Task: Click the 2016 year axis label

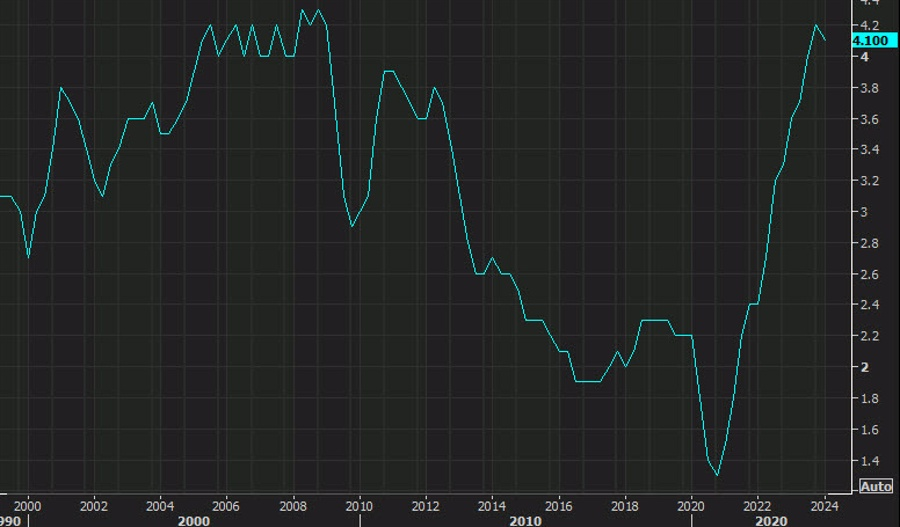Action: [558, 506]
